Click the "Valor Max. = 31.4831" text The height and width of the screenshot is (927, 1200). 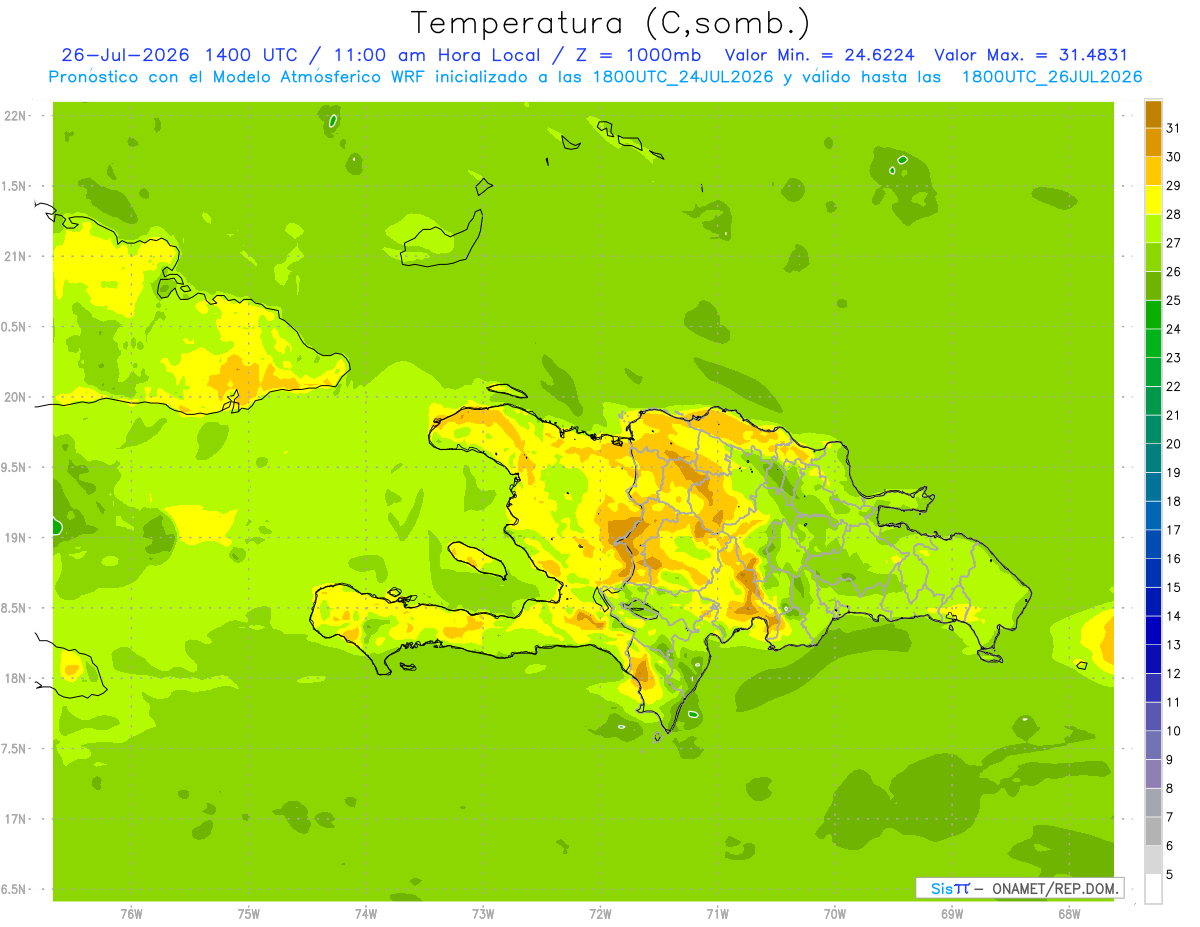[x=1030, y=55]
